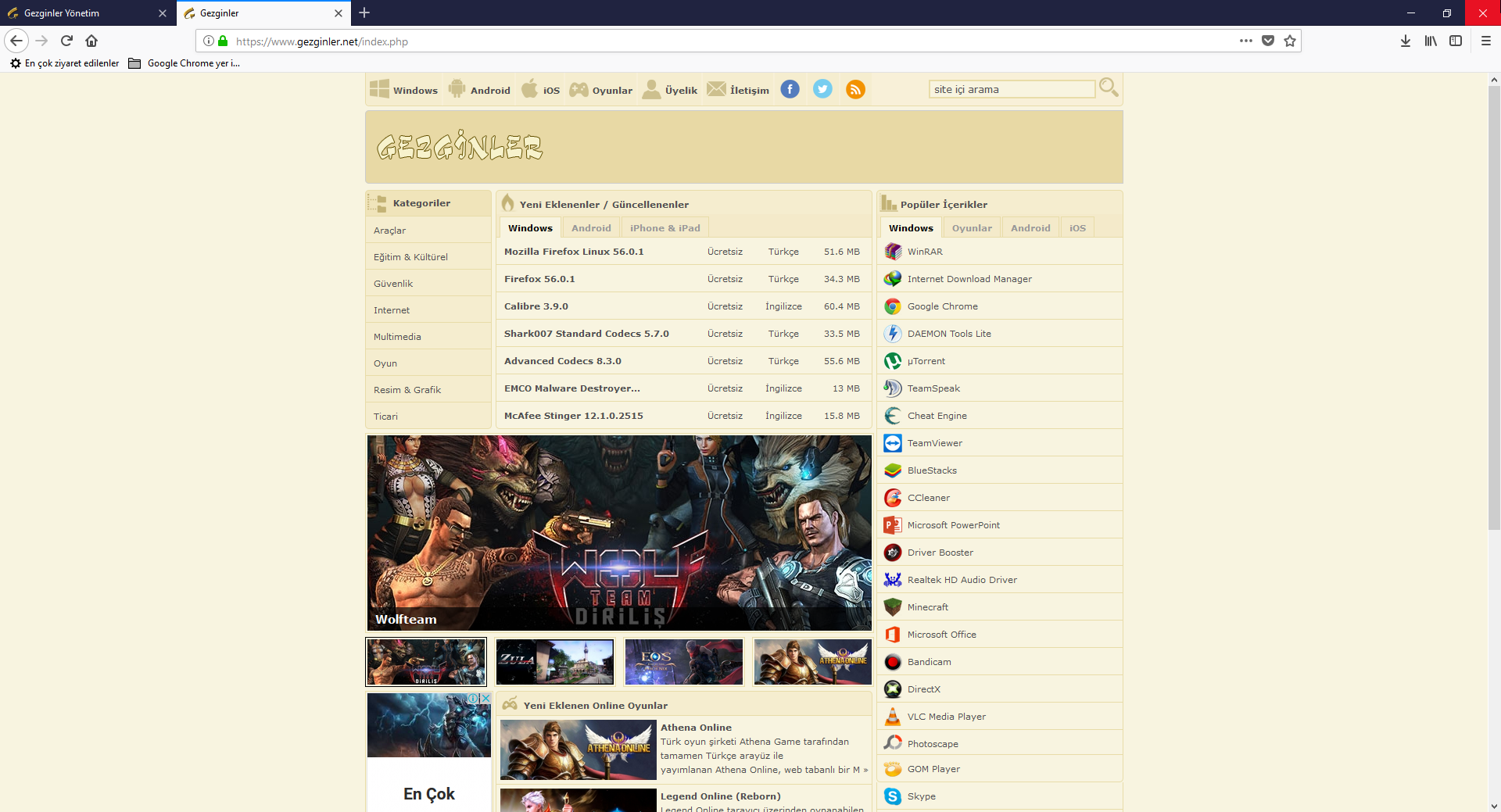
Task: Click the µTorrent icon
Action: coord(893,361)
